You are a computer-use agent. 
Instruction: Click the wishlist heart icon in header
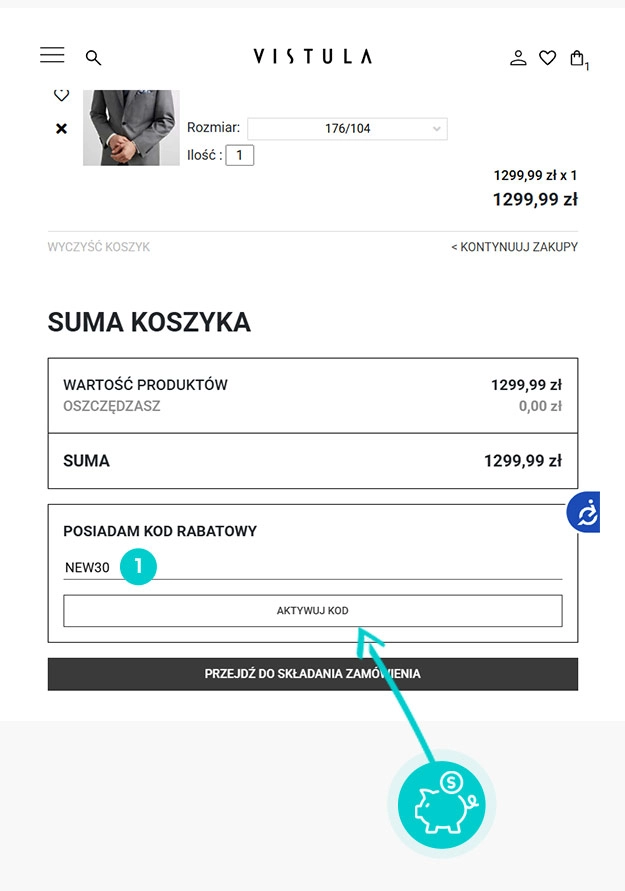coord(547,57)
